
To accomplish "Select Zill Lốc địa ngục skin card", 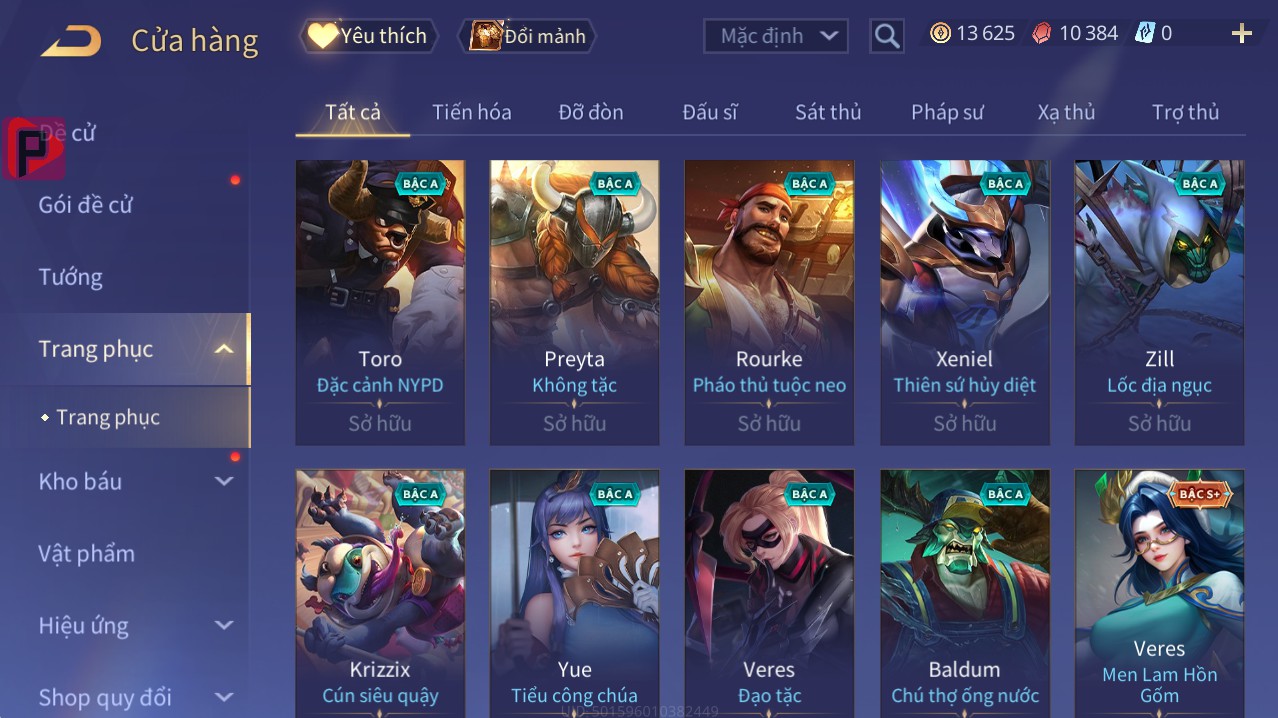I will point(1159,302).
